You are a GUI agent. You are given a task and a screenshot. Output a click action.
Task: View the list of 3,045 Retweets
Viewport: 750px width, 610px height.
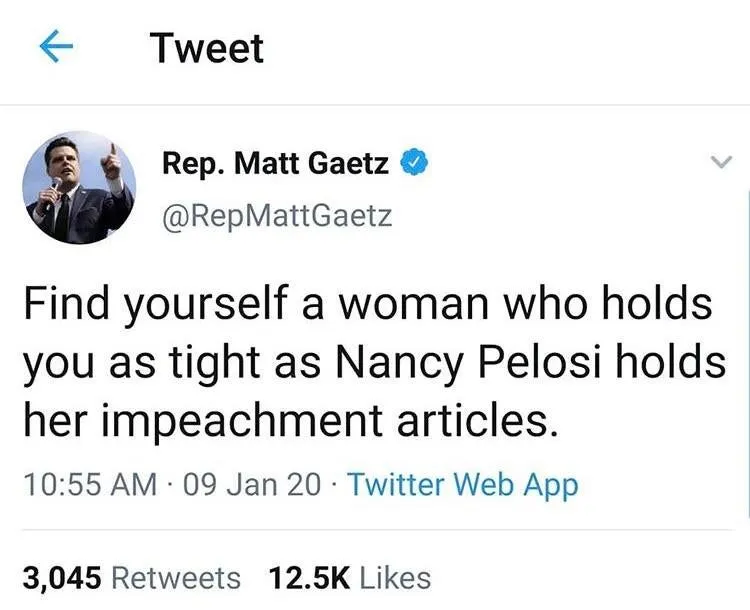pos(131,577)
